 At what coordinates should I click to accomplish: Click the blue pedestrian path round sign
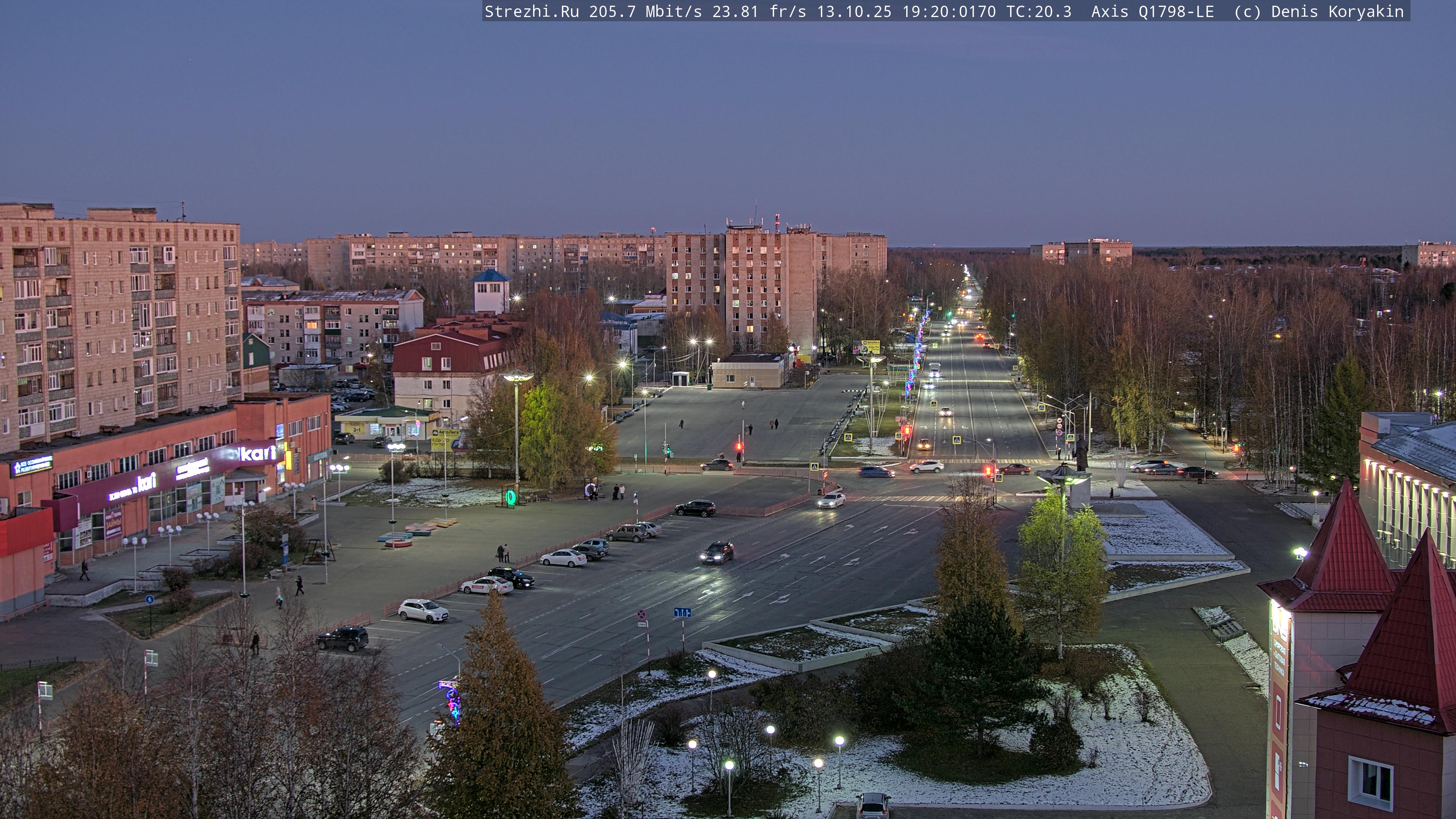(149, 599)
